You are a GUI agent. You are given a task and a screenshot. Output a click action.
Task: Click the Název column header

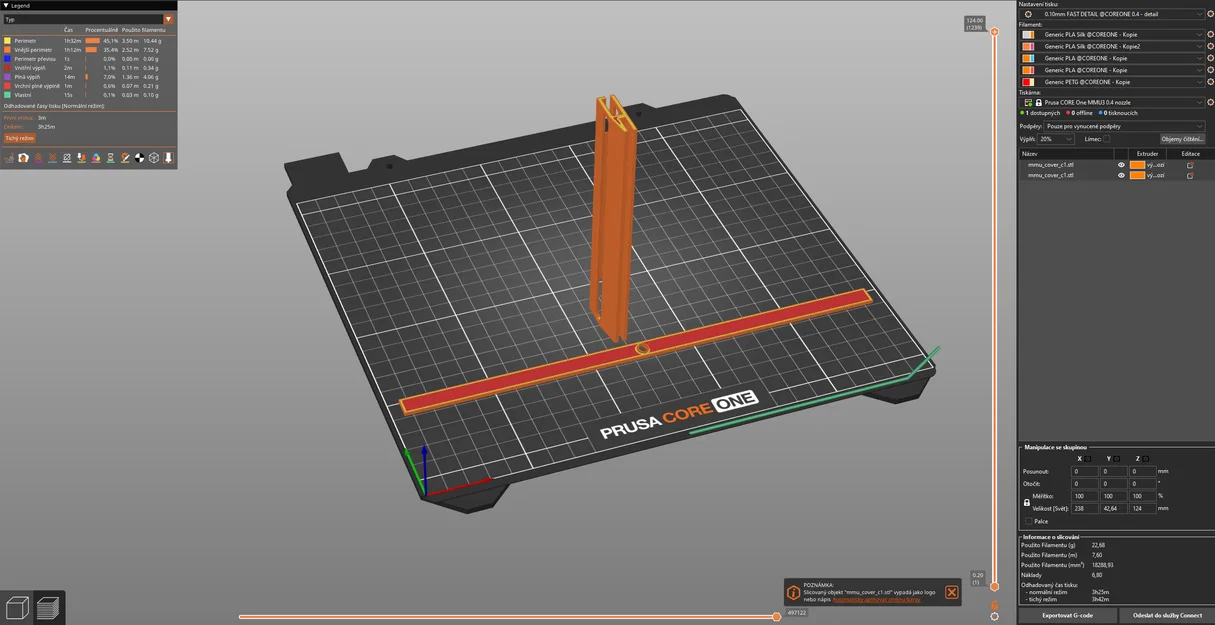click(x=1066, y=154)
